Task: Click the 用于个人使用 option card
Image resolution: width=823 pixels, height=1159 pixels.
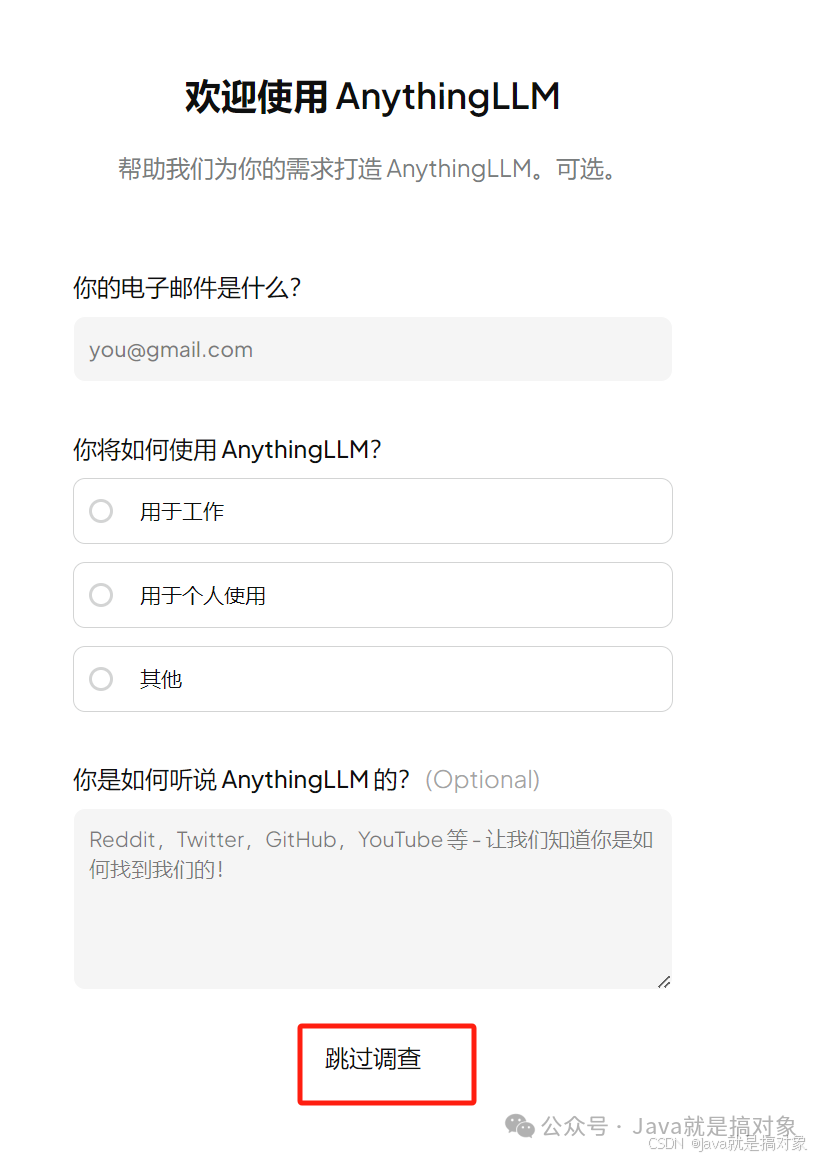Action: coord(372,595)
